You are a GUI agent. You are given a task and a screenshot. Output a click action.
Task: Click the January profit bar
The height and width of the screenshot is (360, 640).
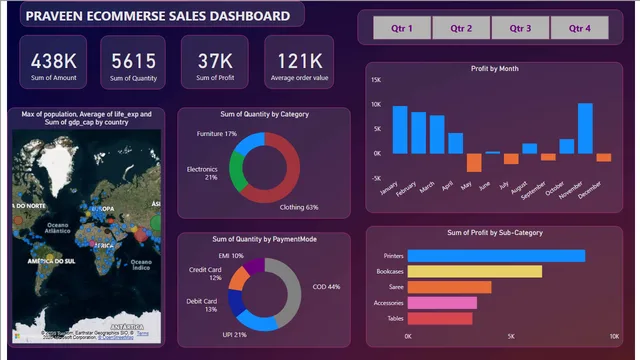coord(400,130)
